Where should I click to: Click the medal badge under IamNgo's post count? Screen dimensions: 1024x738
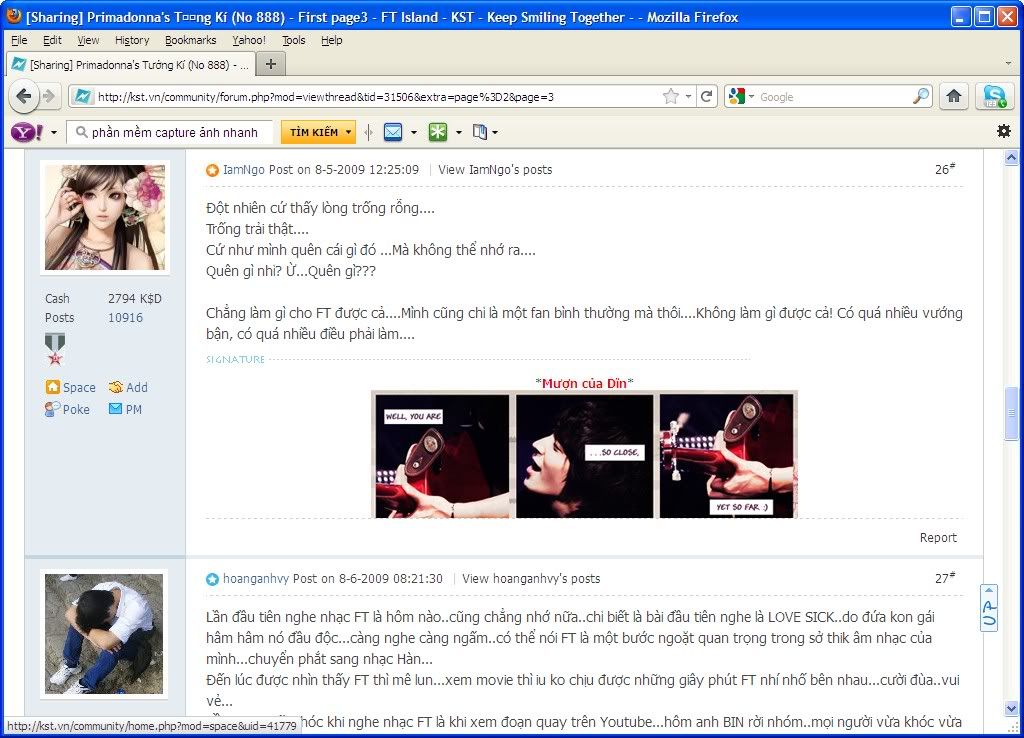click(55, 349)
